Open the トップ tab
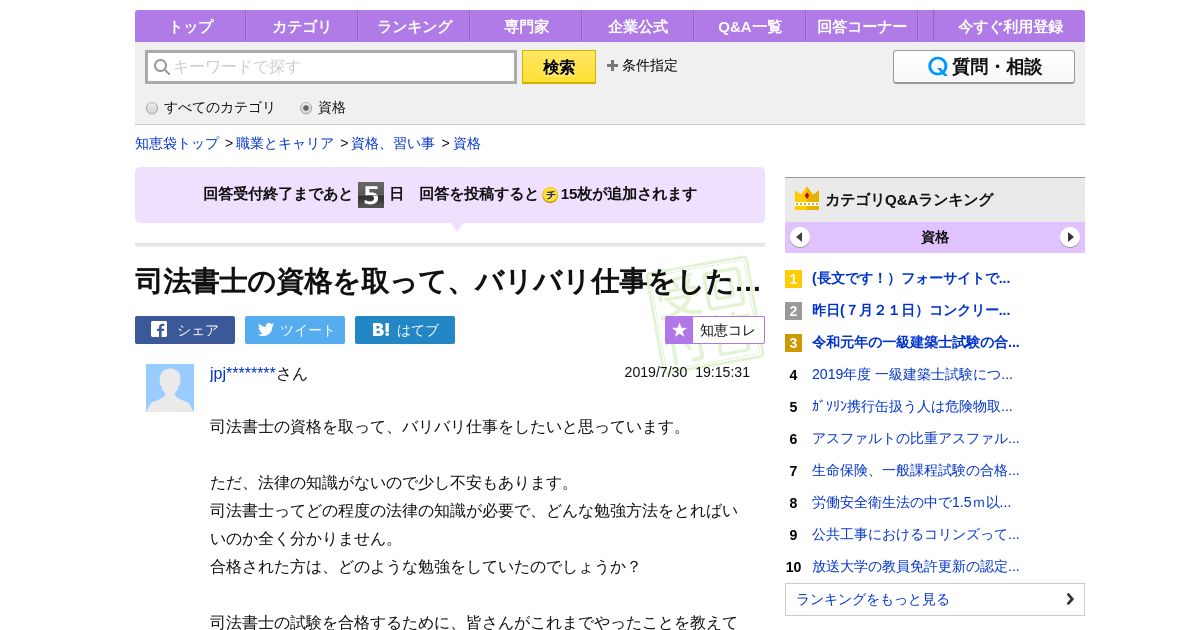Viewport: 1200px width, 630px height. [x=190, y=26]
